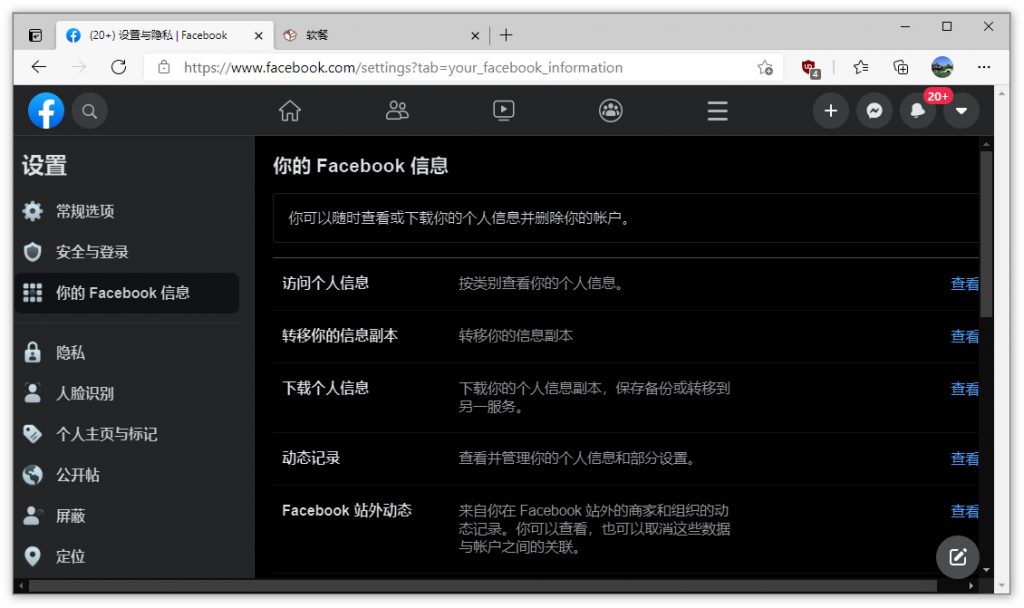Click 查看 link for 下载个人信息
Image resolution: width=1024 pixels, height=608 pixels.
pos(964,389)
